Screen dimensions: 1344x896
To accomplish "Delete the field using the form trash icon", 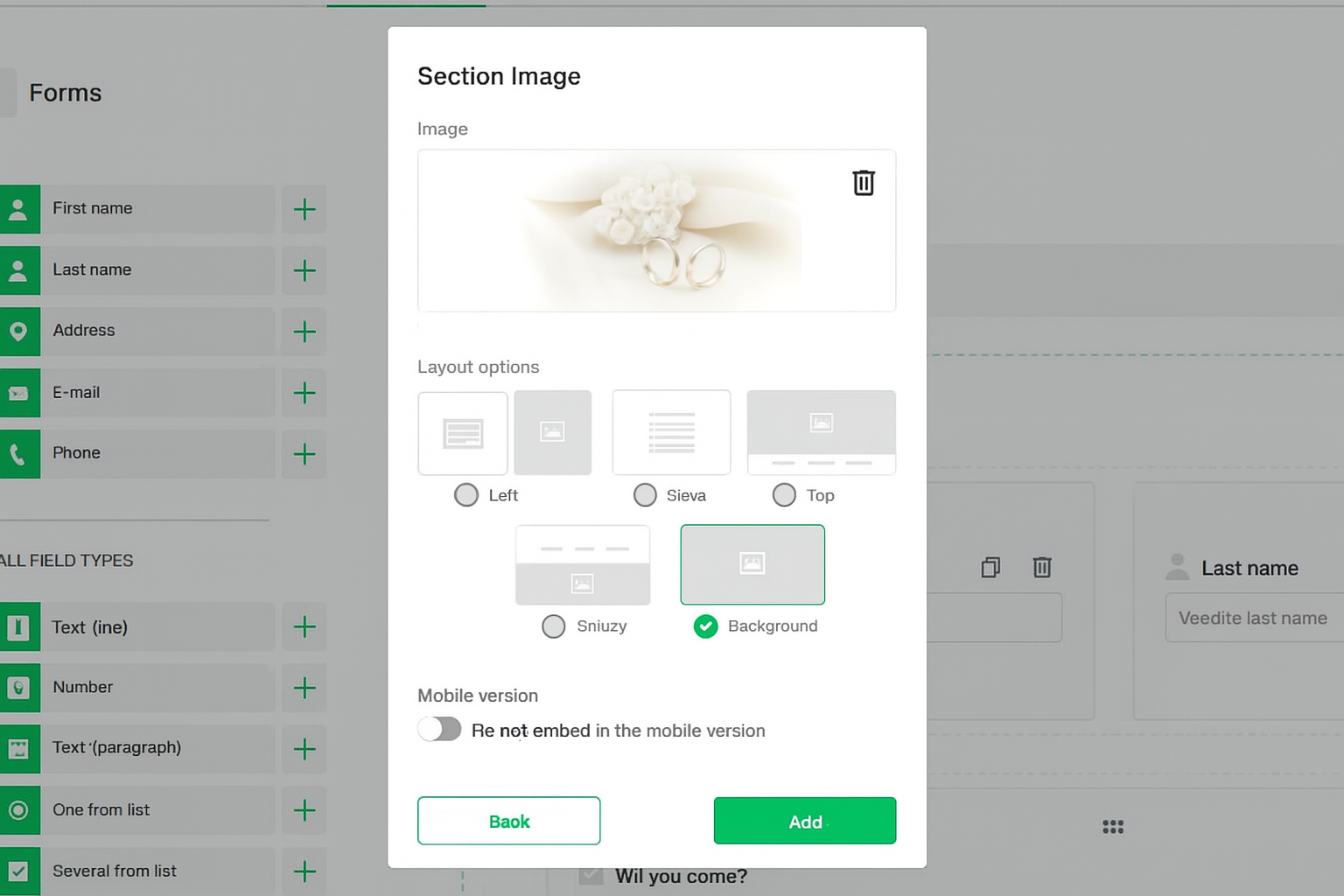I will (1041, 567).
